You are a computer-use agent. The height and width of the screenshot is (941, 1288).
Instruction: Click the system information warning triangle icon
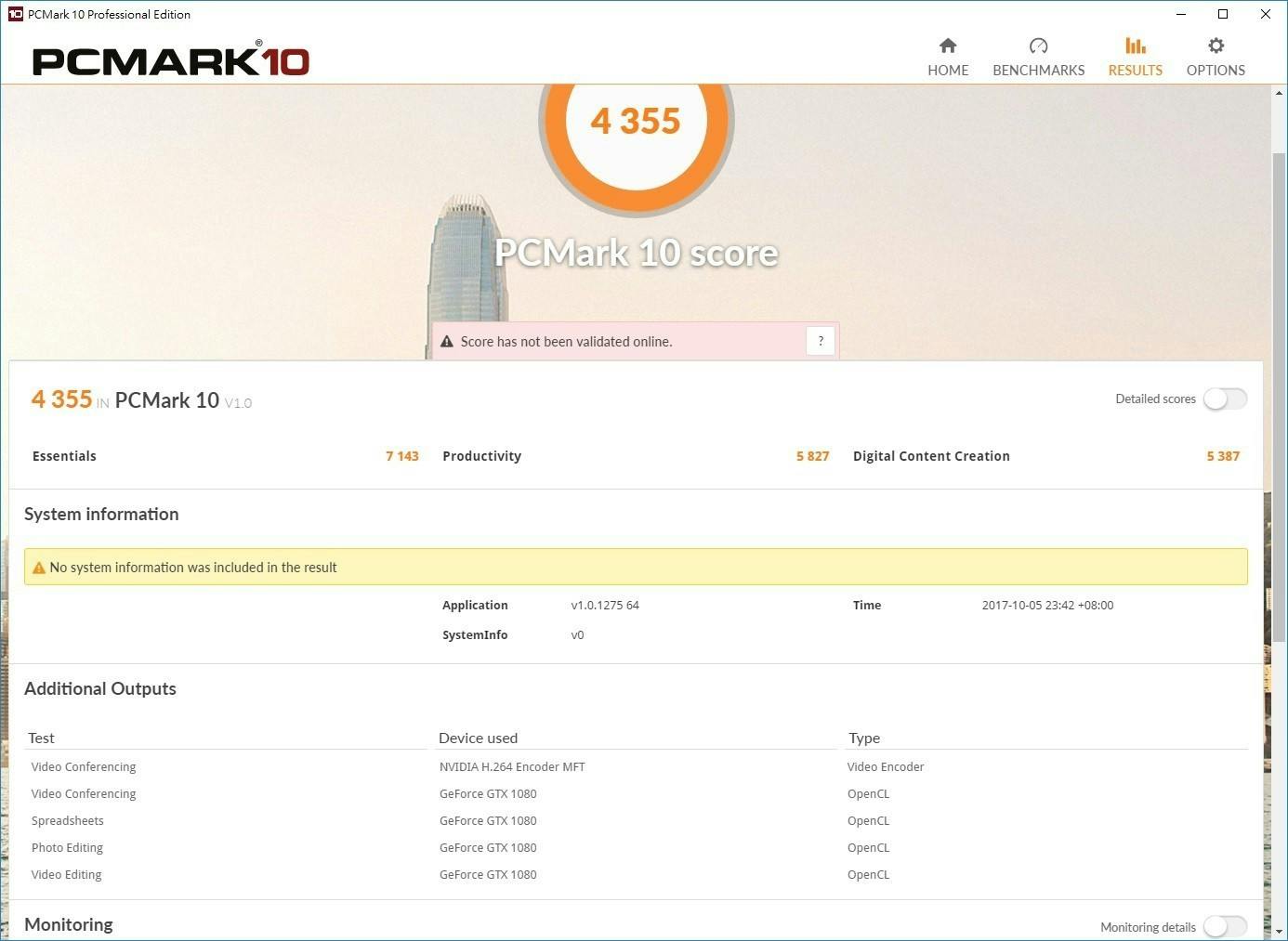pyautogui.click(x=39, y=568)
